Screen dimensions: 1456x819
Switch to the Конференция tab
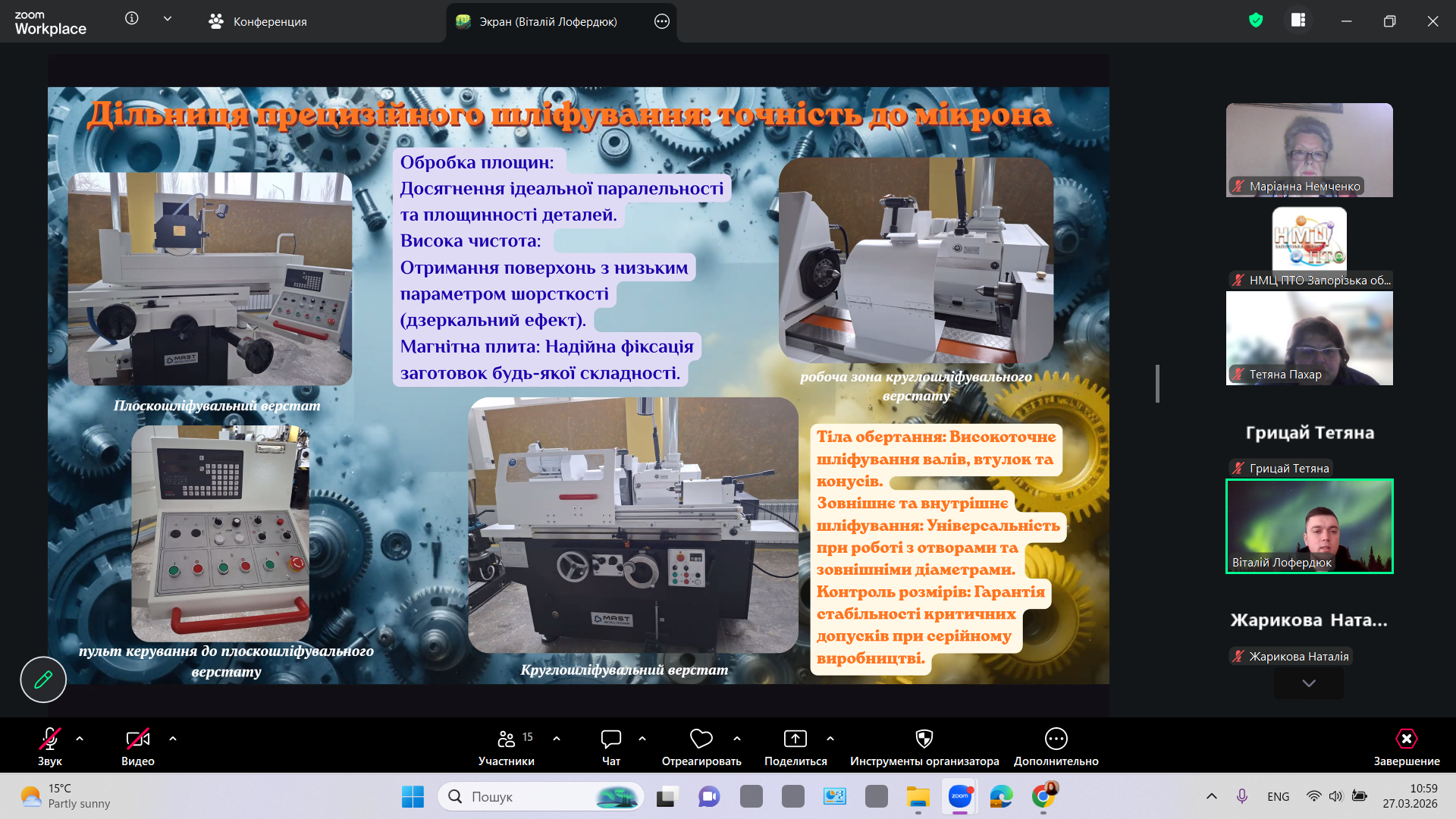click(258, 22)
